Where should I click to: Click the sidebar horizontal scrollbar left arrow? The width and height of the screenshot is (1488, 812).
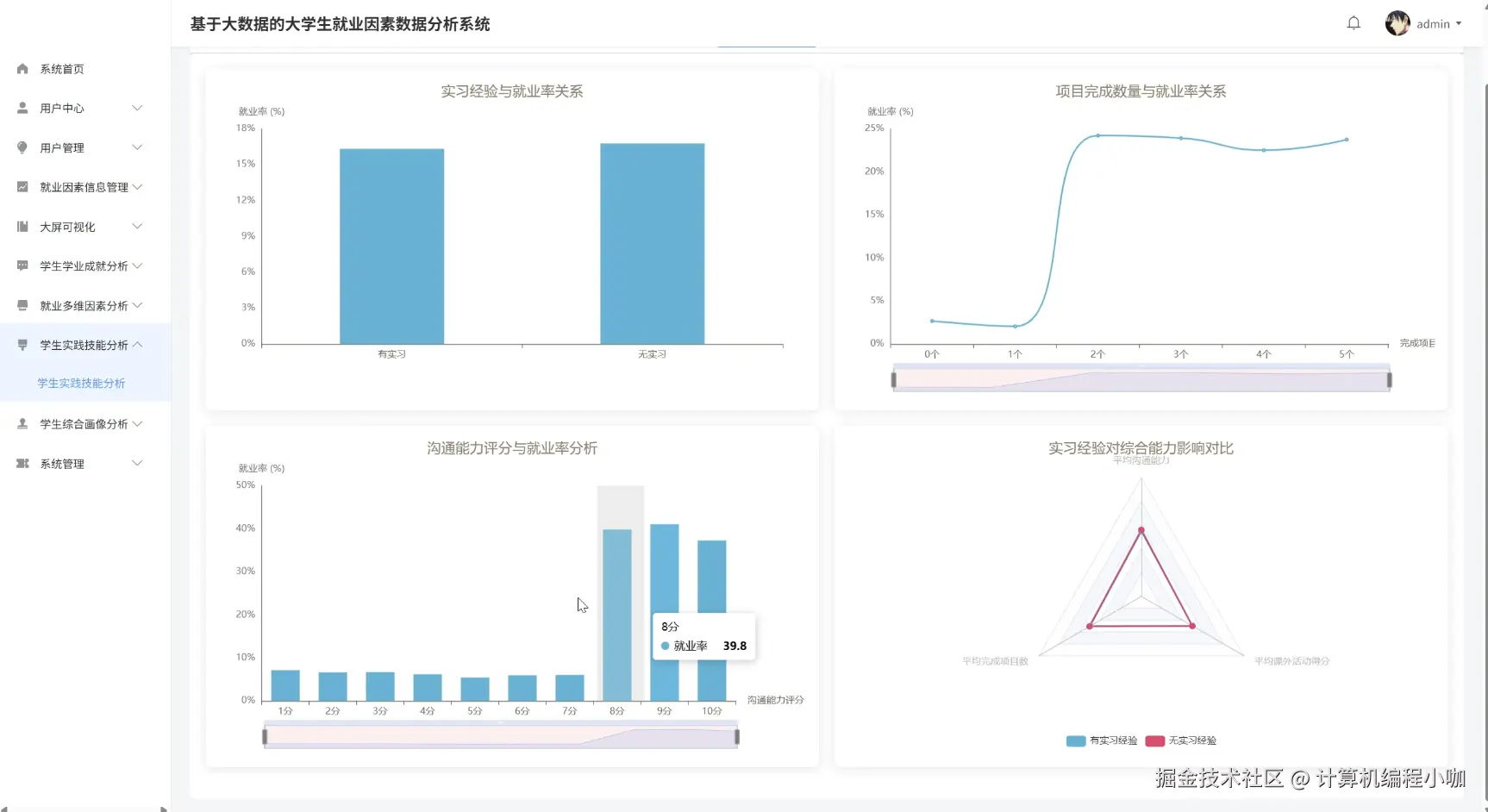click(5, 809)
